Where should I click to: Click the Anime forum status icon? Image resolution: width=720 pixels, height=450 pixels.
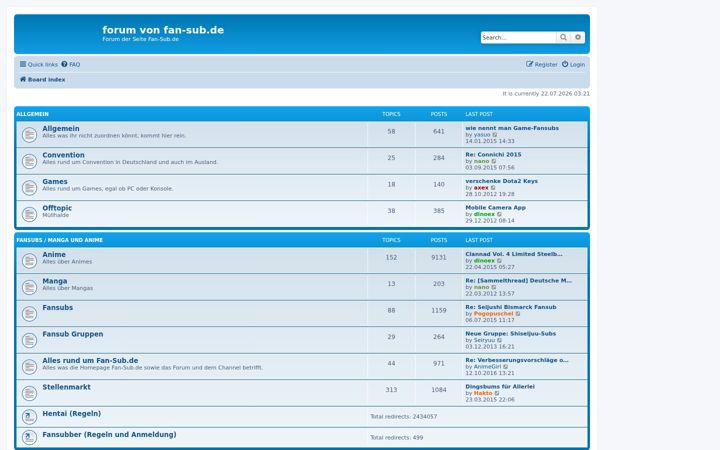click(x=29, y=261)
